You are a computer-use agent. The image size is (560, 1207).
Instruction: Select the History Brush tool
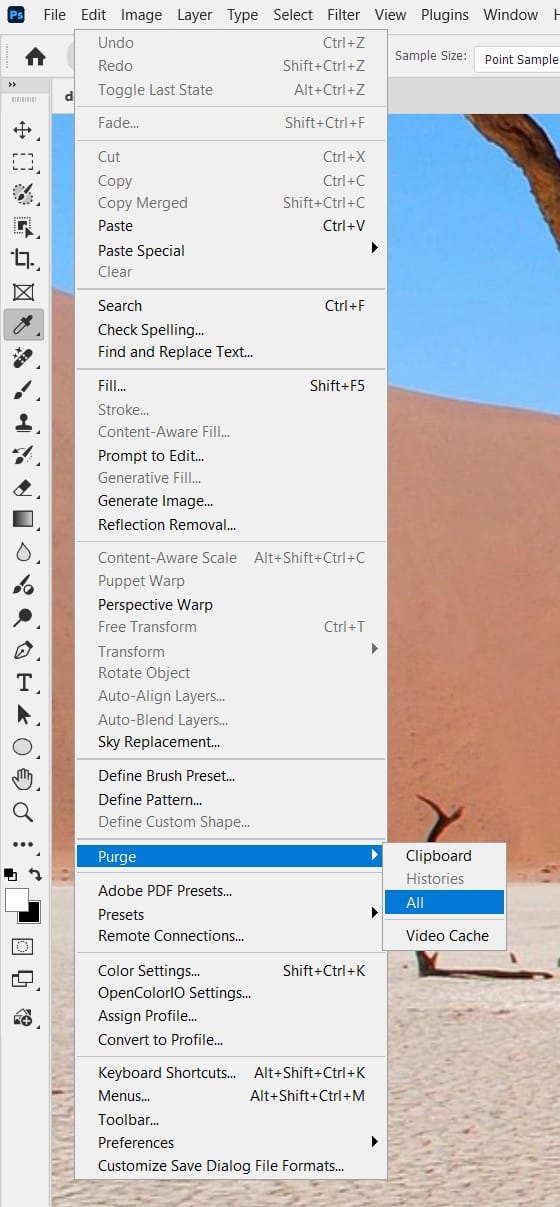[23, 455]
